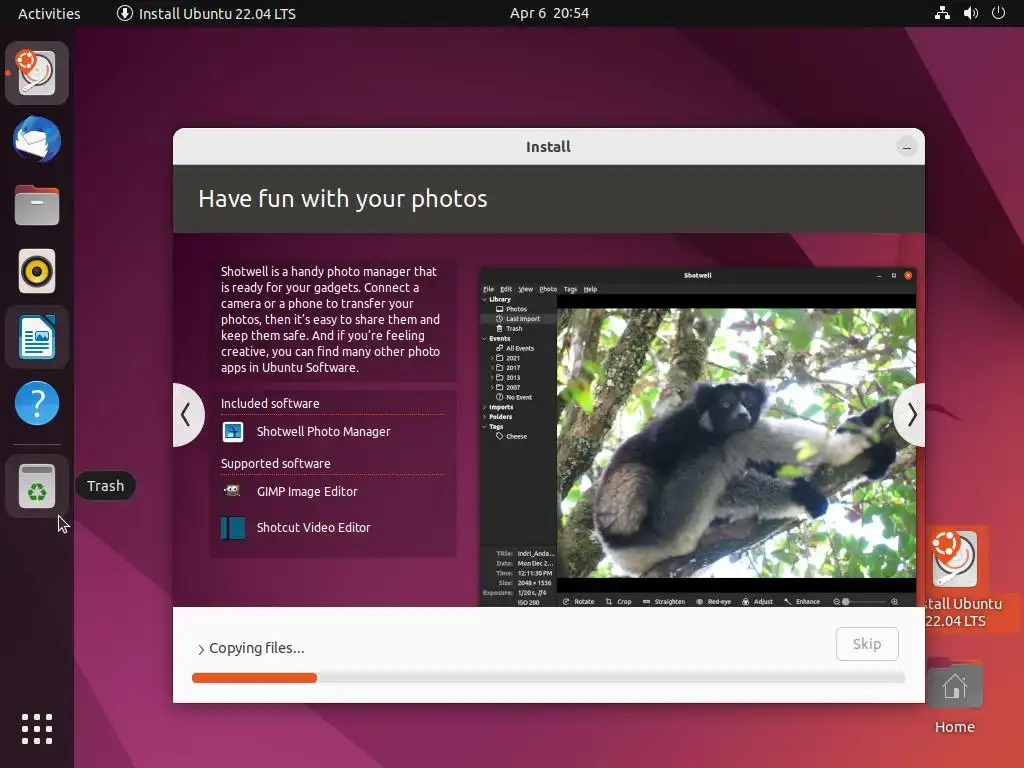Open the Install Ubuntu 22.04 LTS app menu
Viewport: 1024px width, 768px height.
[x=206, y=13]
